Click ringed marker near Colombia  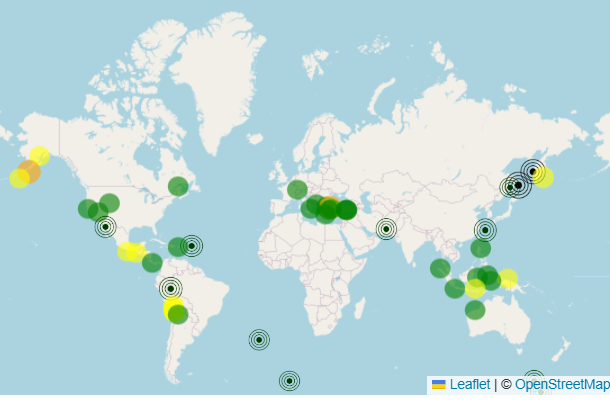pos(171,288)
